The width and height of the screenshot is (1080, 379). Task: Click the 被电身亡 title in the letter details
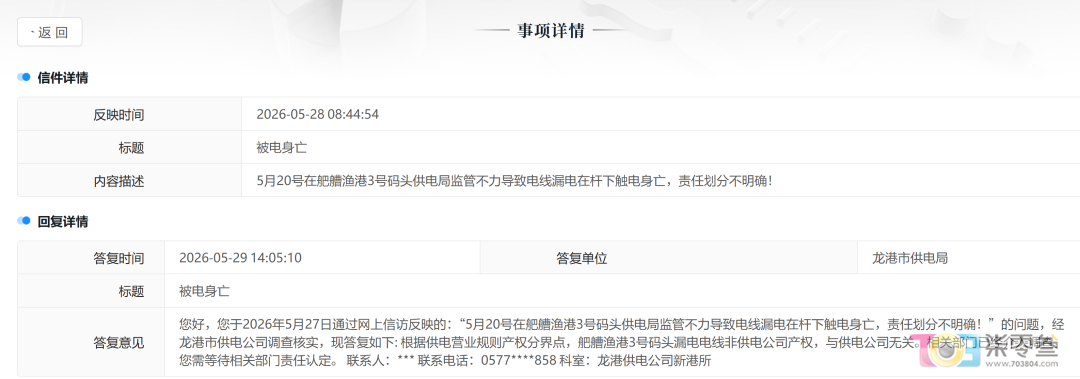[282, 147]
